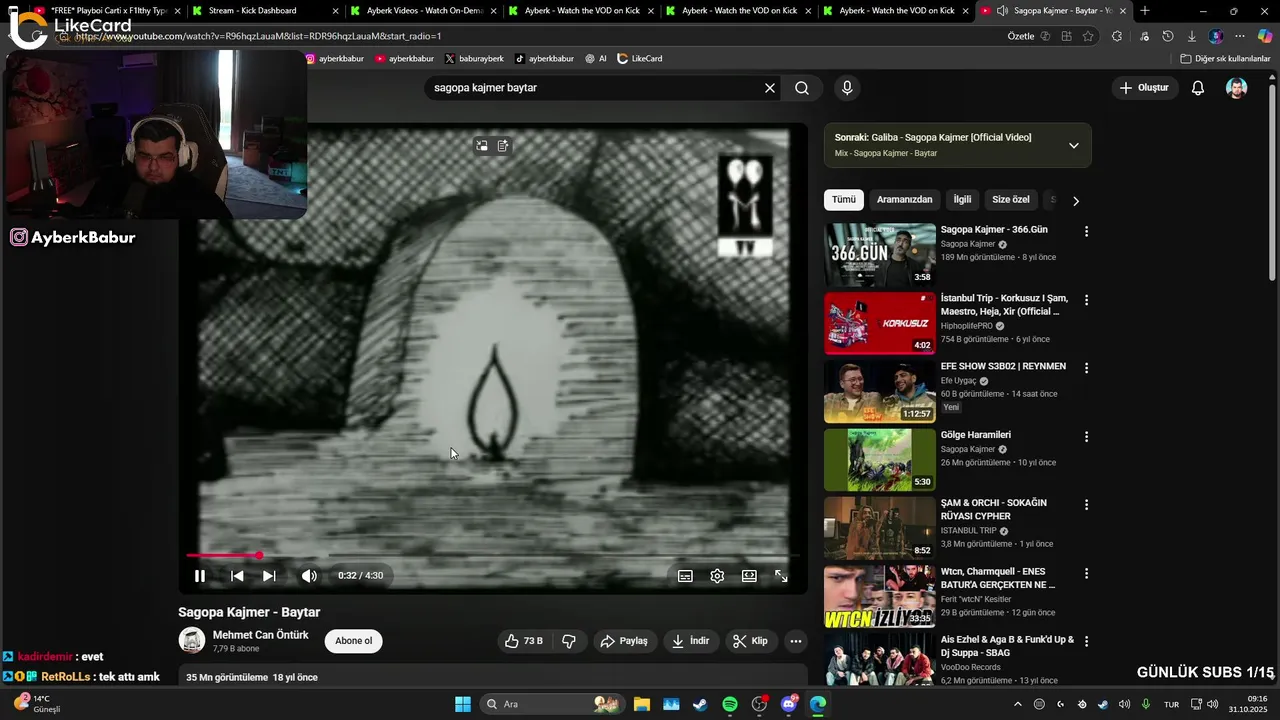Open Diğer sık kullanılanlar bookmarks folder
Screen dimensions: 1280x720
pos(1225,59)
